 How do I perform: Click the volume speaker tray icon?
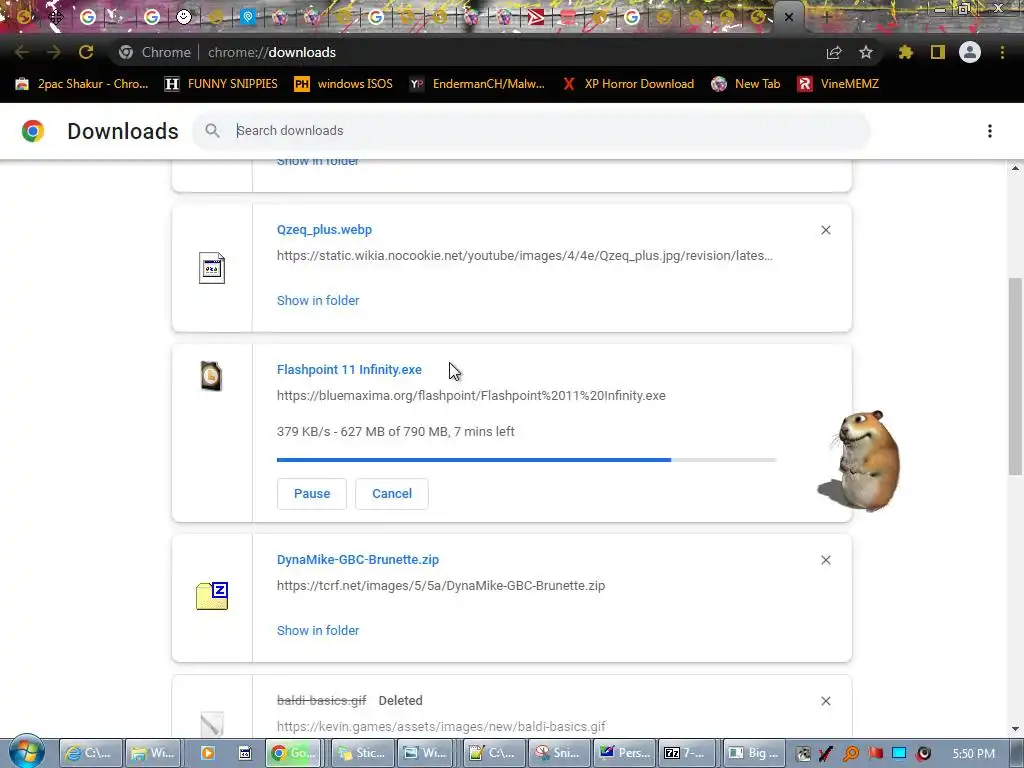923,754
